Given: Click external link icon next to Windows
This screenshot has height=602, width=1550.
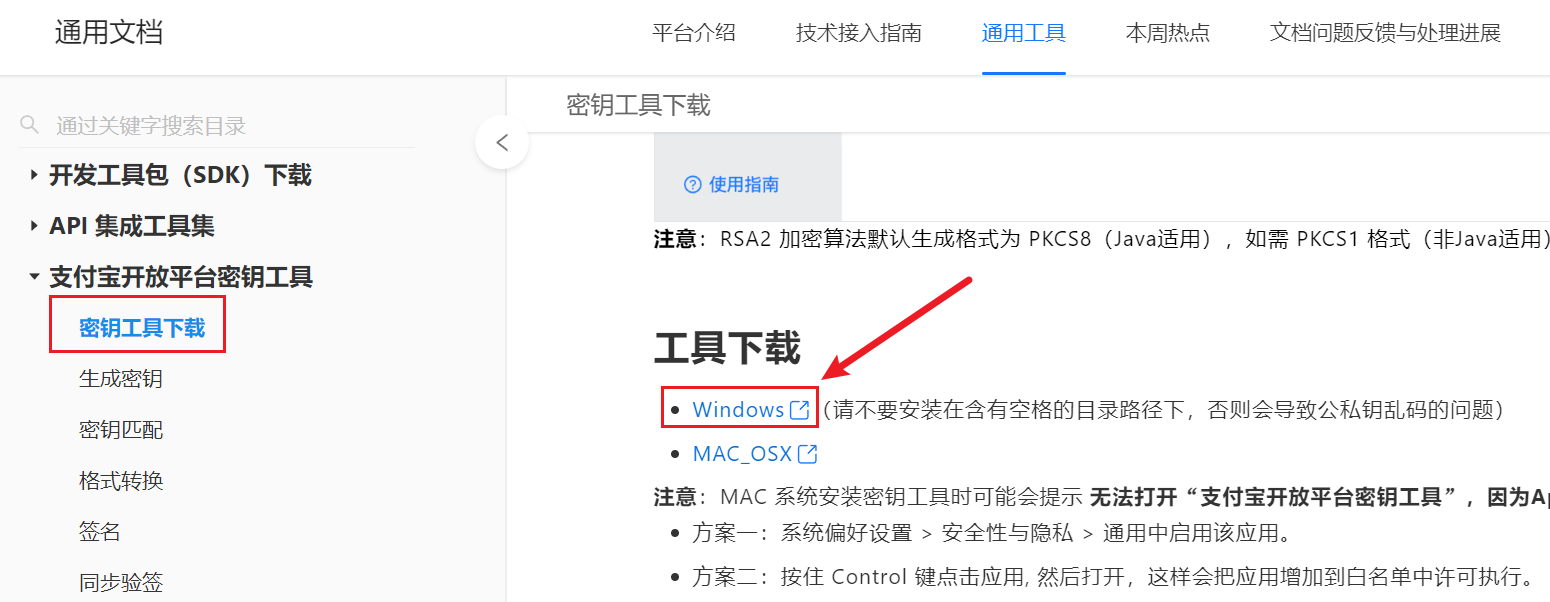Looking at the screenshot, I should [800, 410].
